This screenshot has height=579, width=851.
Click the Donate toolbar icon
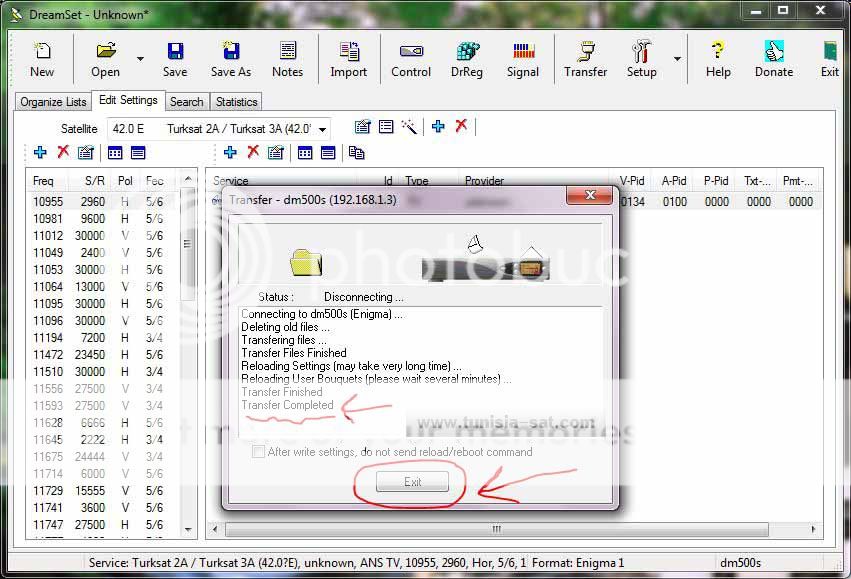(774, 59)
